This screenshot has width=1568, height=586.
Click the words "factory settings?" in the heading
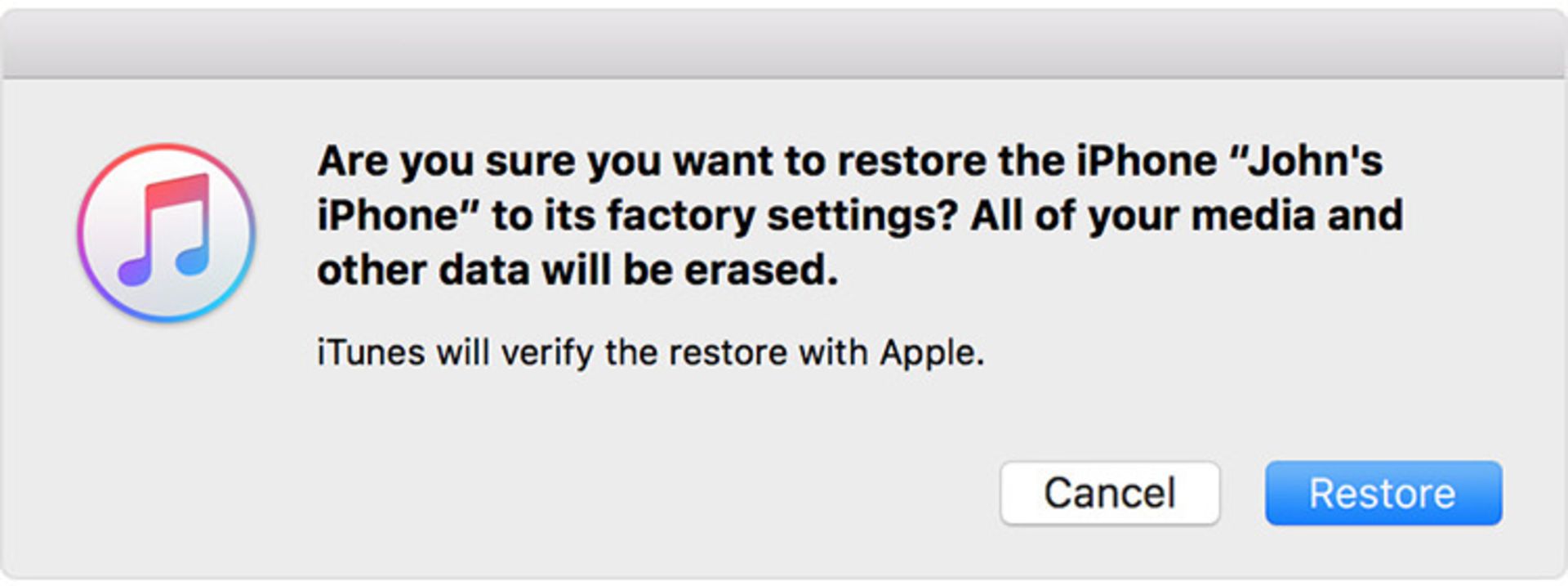[782, 216]
